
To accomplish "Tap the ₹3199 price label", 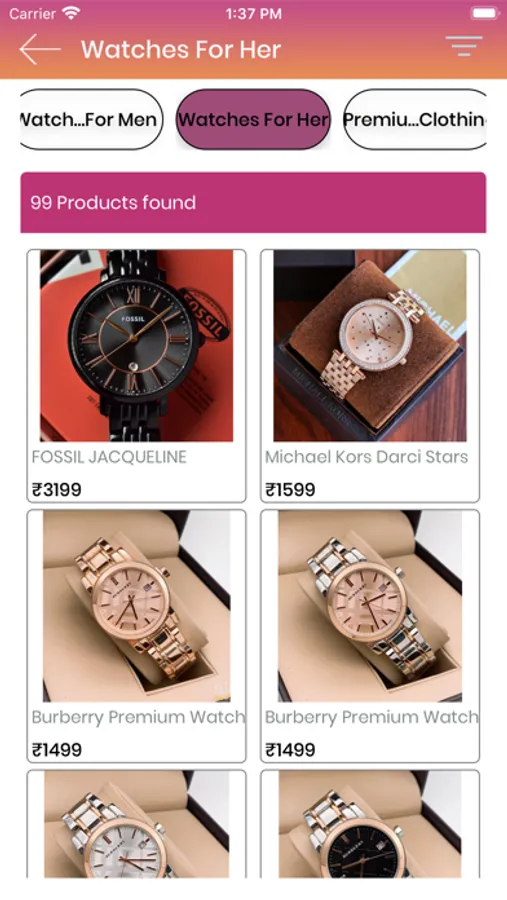I will [57, 490].
